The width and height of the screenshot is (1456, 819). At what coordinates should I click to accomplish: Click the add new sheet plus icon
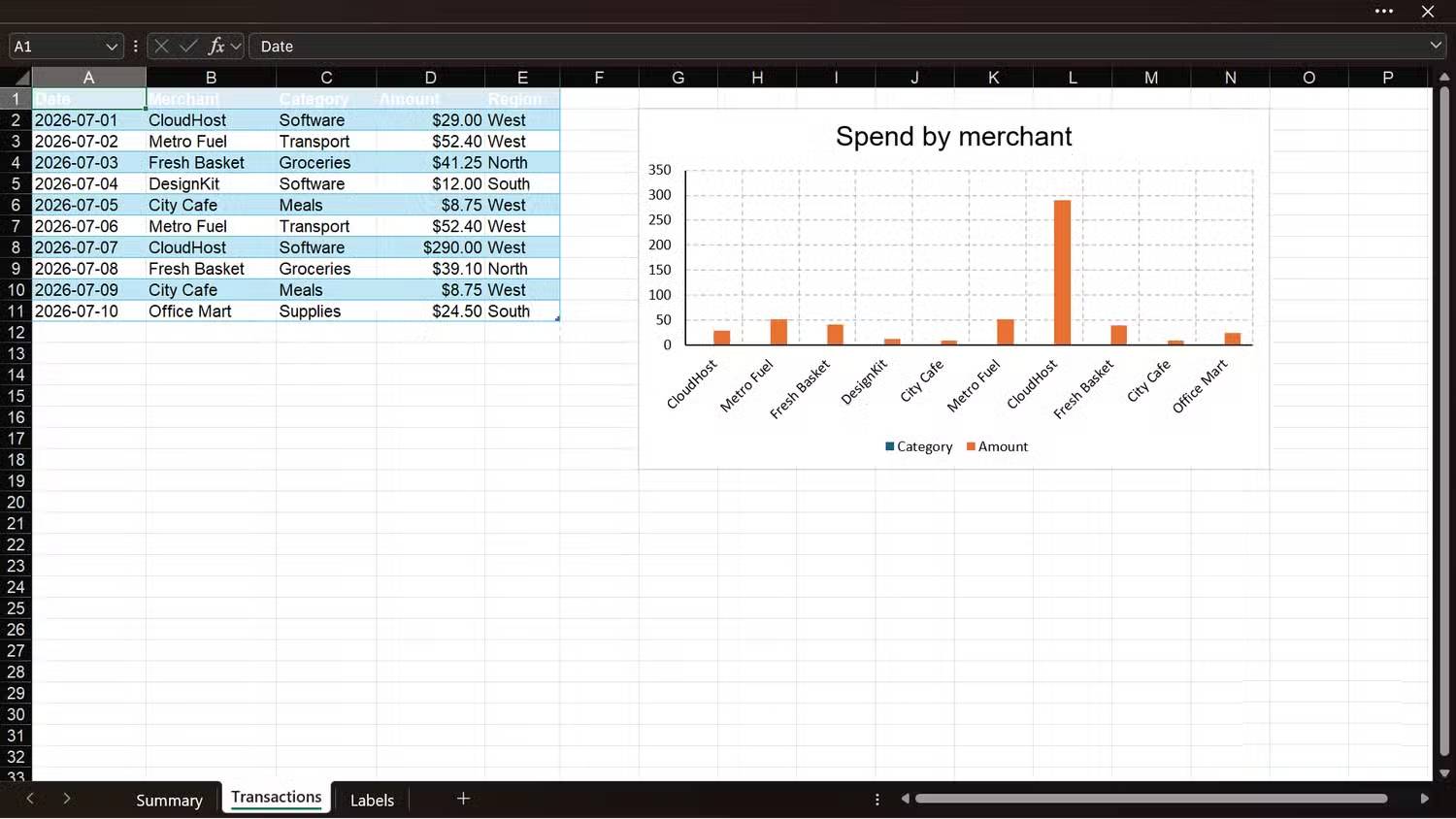pos(463,799)
